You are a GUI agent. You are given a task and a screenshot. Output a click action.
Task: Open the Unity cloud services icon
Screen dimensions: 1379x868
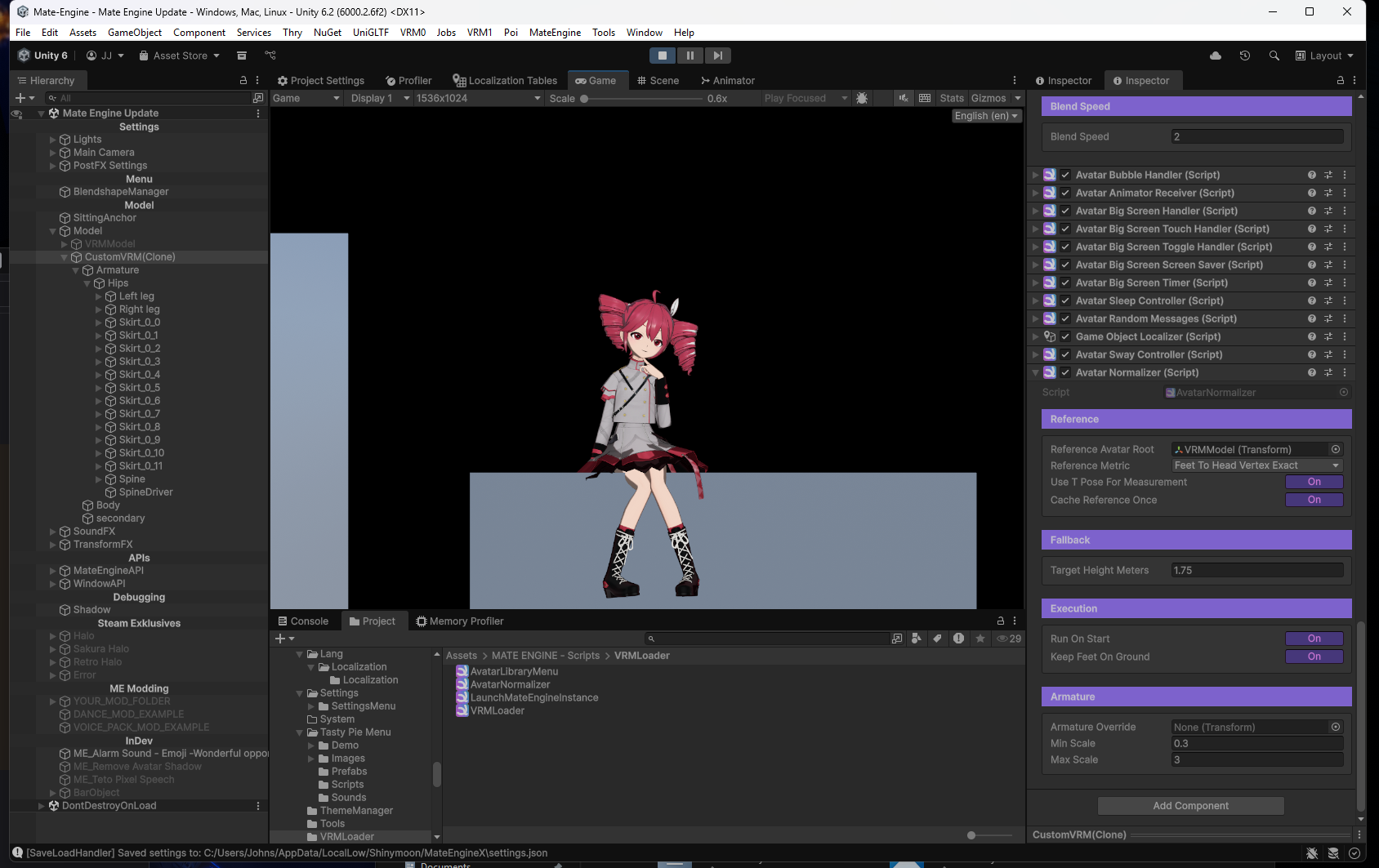pos(1216,56)
